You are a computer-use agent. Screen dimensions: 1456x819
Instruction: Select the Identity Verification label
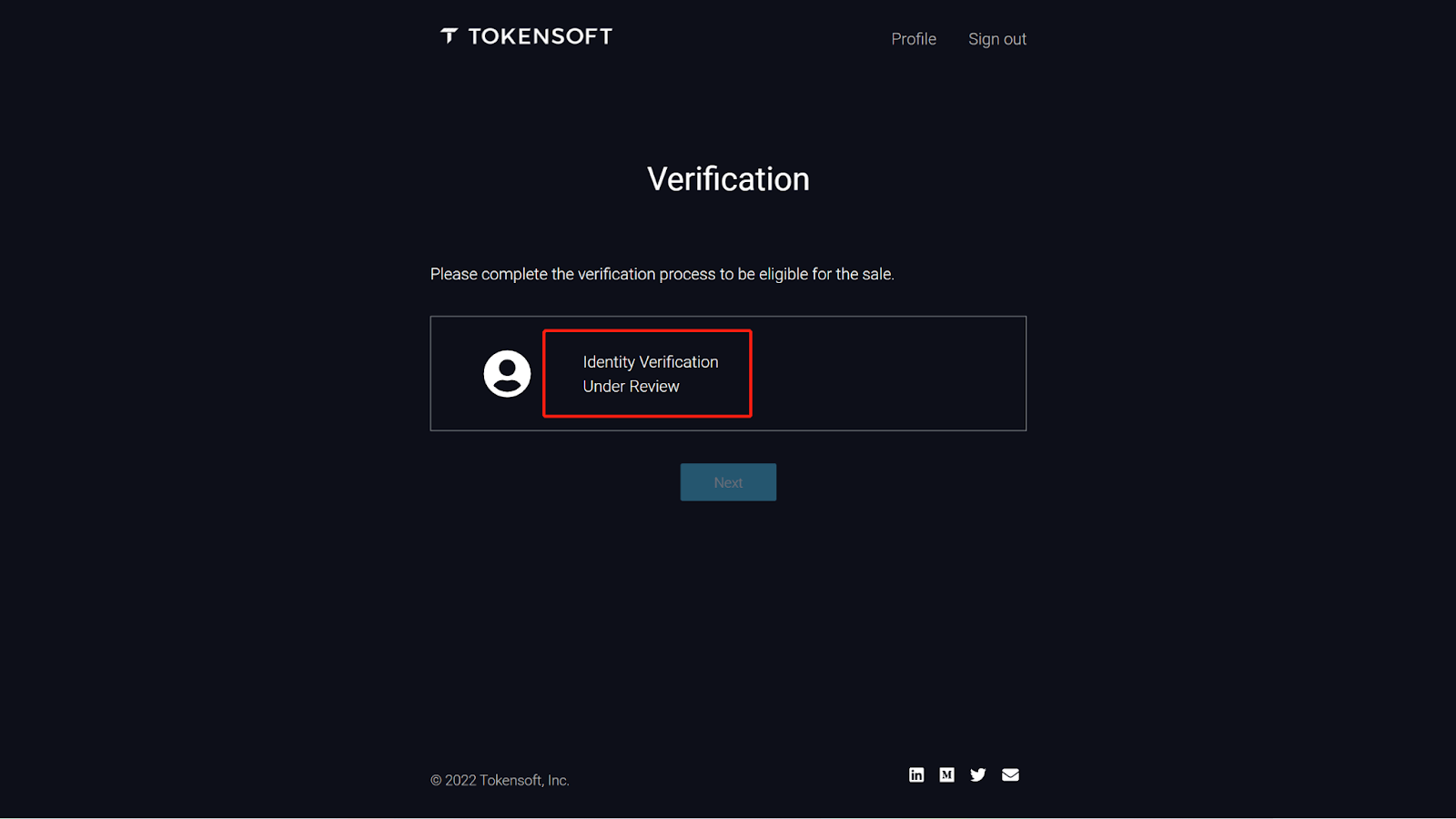click(x=651, y=362)
